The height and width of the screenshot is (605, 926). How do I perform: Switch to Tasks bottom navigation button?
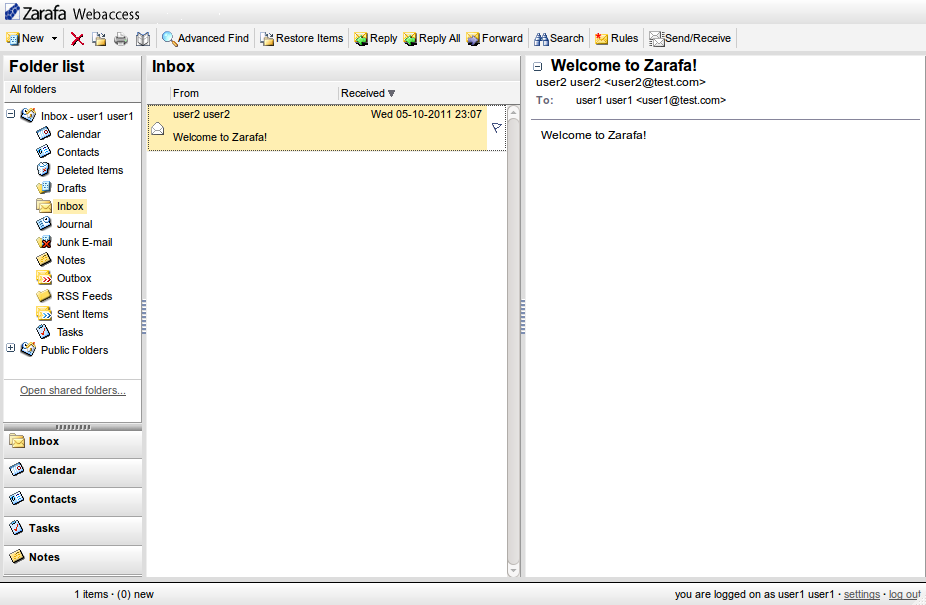click(x=73, y=529)
